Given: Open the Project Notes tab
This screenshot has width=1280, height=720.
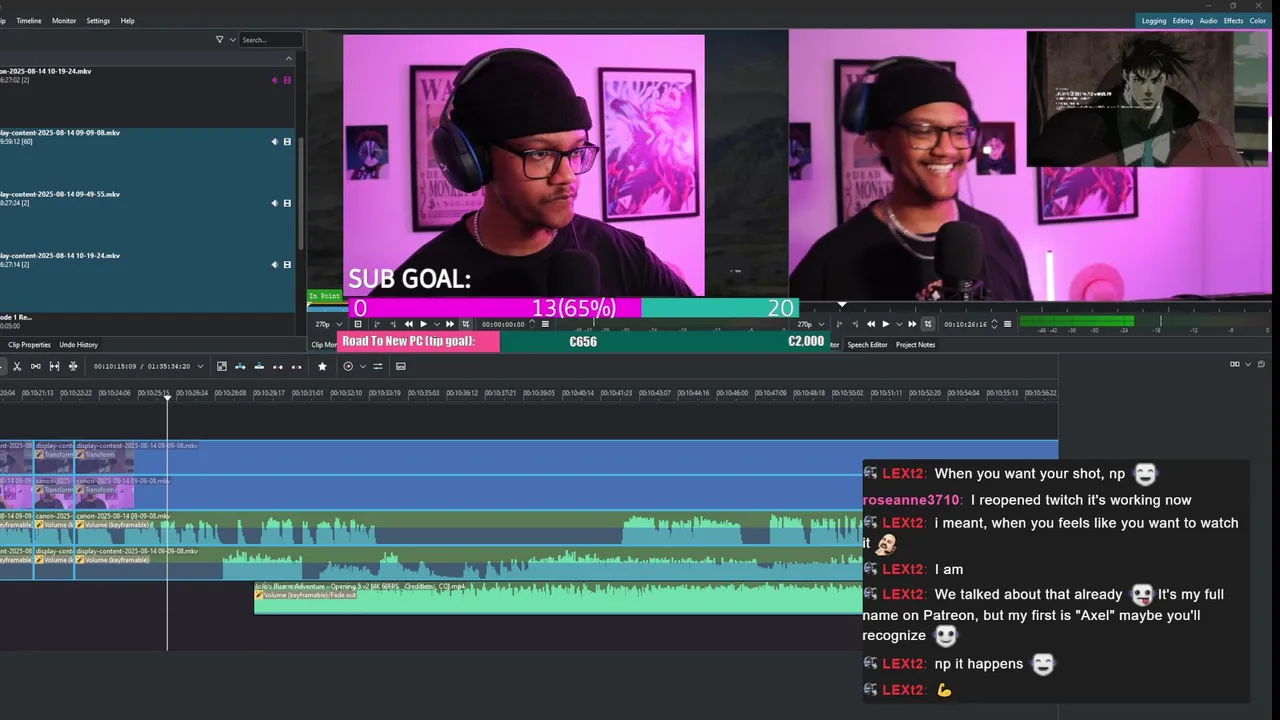Looking at the screenshot, I should pos(915,345).
